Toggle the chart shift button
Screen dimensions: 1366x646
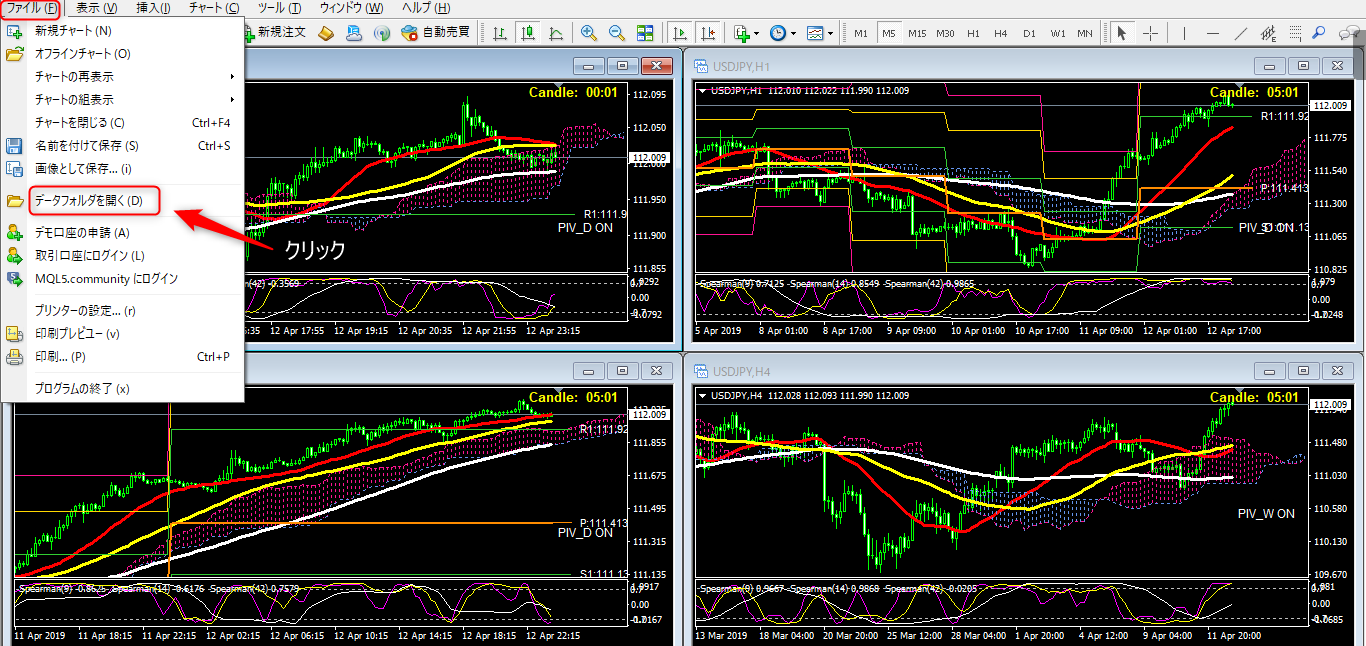coord(709,33)
